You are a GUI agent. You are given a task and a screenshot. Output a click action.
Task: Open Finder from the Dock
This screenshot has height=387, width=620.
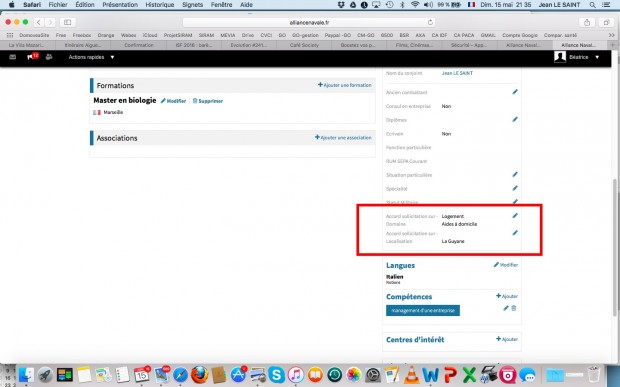click(26, 374)
